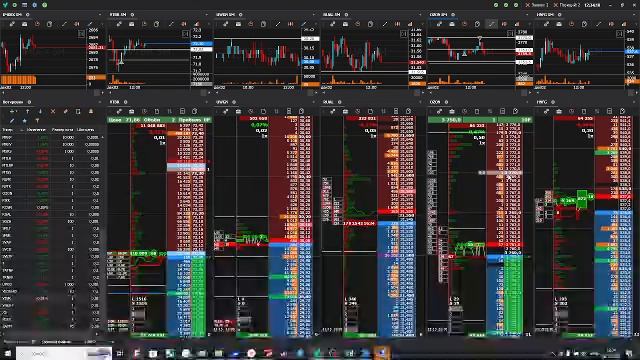The image size is (640, 360).
Task: Click the bell alert icon in watchlist toolbar
Action: point(91,111)
